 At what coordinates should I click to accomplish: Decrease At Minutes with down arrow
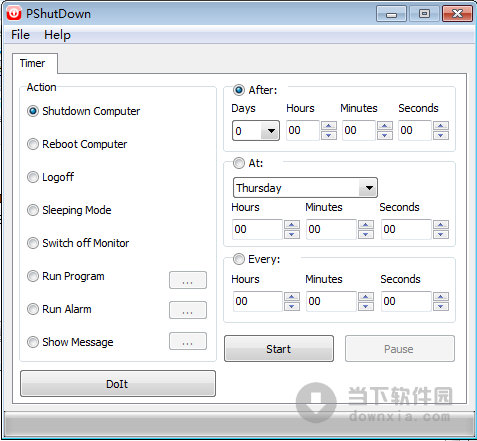366,234
